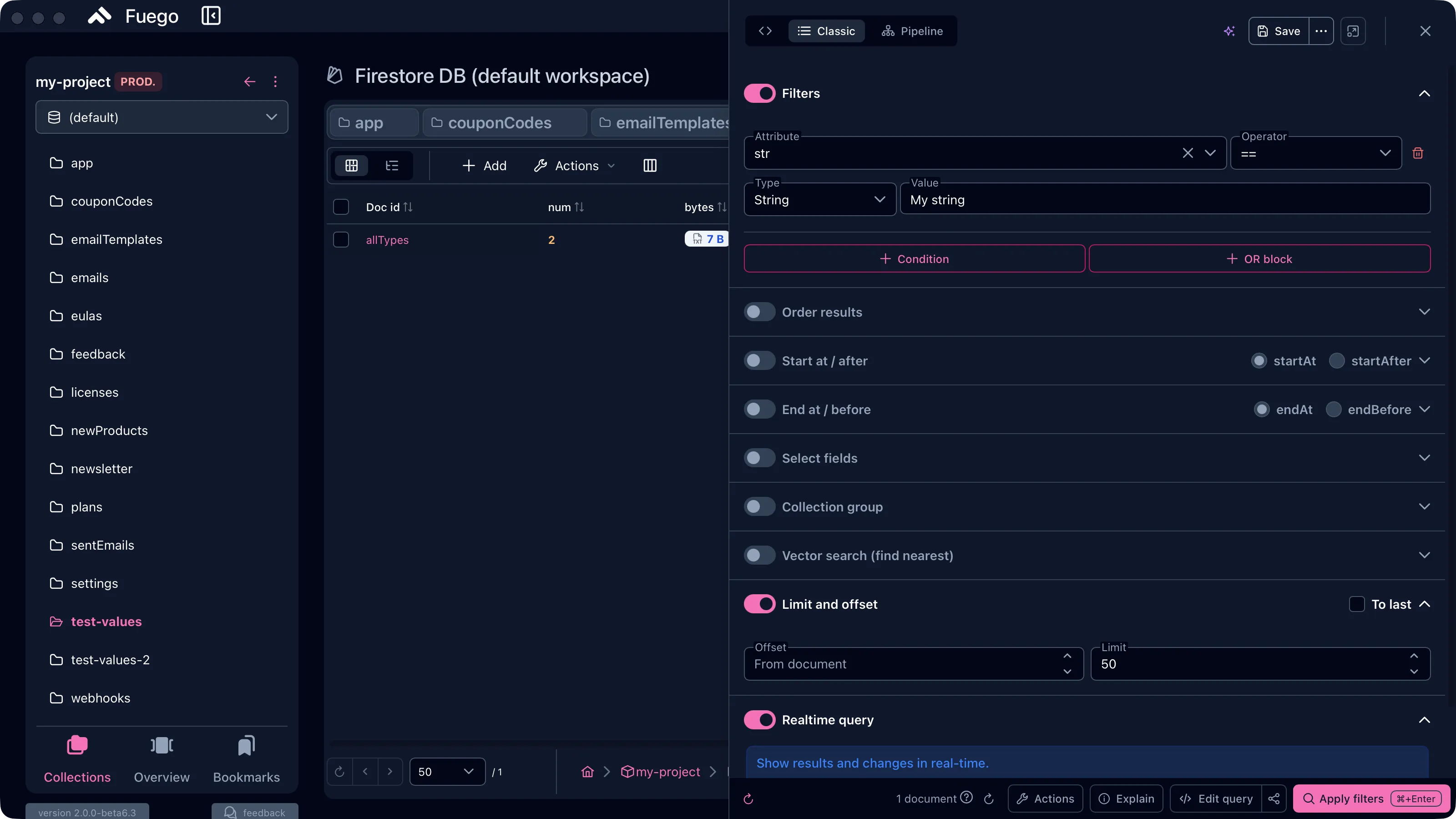The image size is (1456, 819).
Task: Select the endBefore radio option
Action: point(1333,409)
